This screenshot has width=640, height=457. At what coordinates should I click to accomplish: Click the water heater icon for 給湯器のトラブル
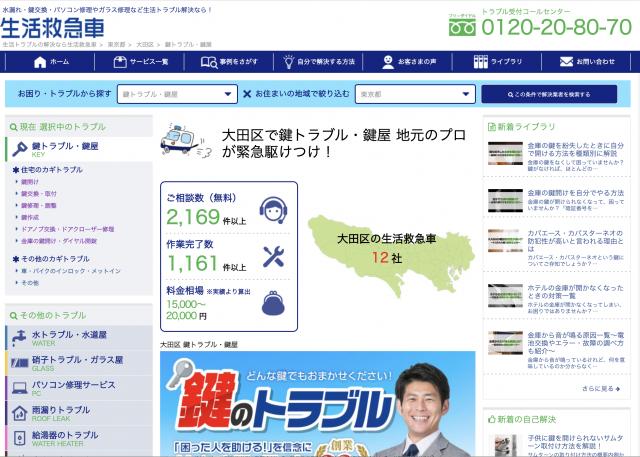(17, 437)
